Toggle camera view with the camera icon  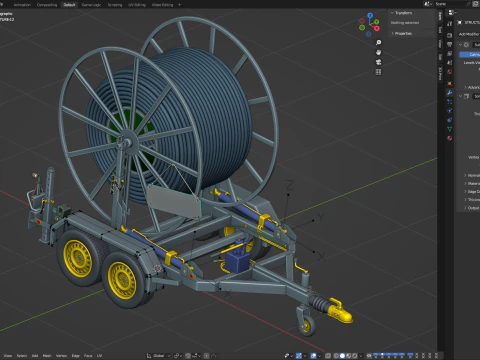pyautogui.click(x=378, y=62)
